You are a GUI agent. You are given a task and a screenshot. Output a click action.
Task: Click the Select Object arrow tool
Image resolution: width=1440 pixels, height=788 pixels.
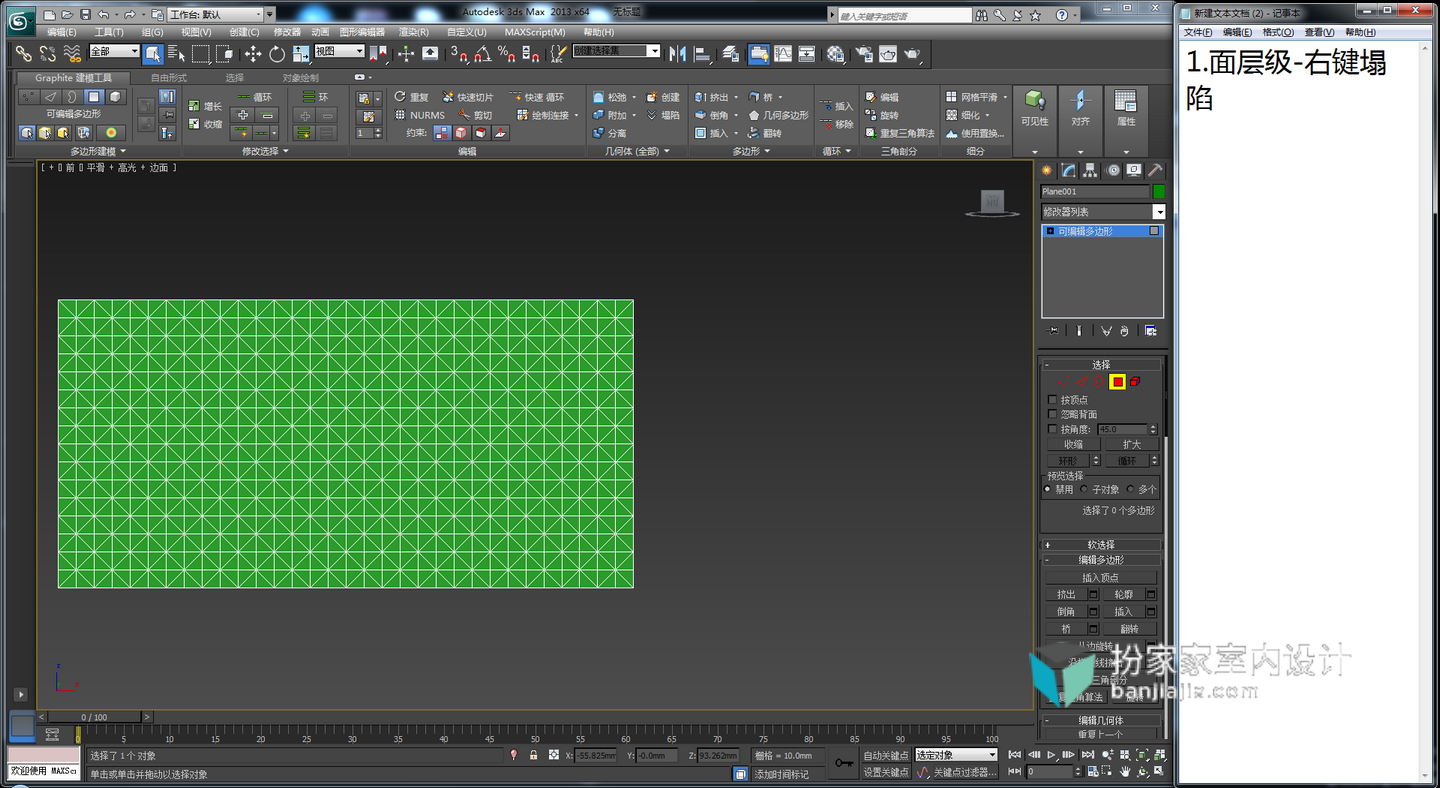153,54
